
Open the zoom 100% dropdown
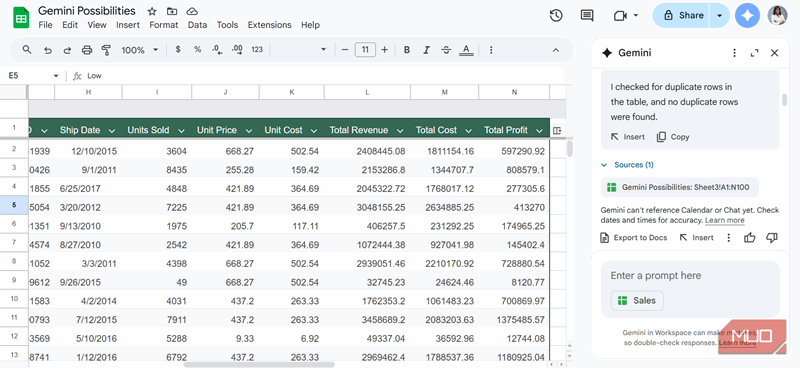[x=140, y=50]
